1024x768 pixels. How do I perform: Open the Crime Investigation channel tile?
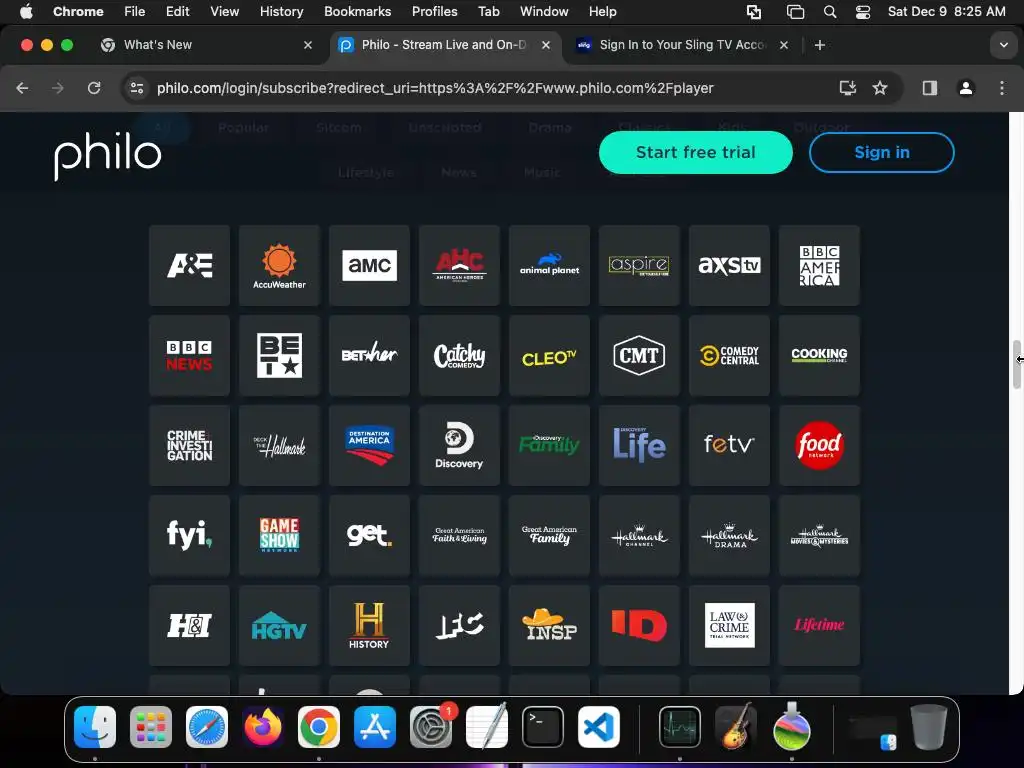click(189, 445)
